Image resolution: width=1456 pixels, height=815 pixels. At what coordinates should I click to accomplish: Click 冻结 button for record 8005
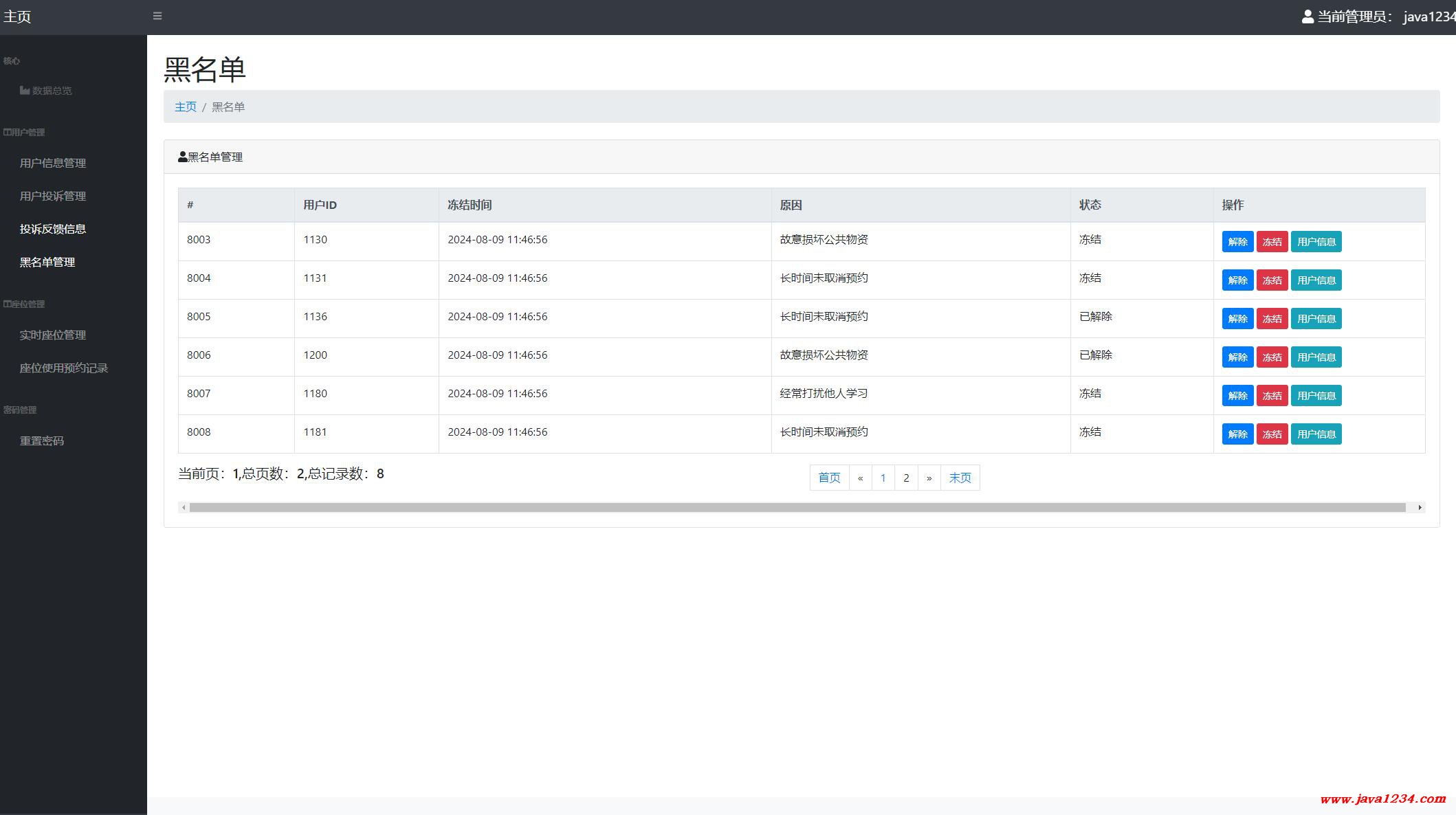pyautogui.click(x=1272, y=319)
